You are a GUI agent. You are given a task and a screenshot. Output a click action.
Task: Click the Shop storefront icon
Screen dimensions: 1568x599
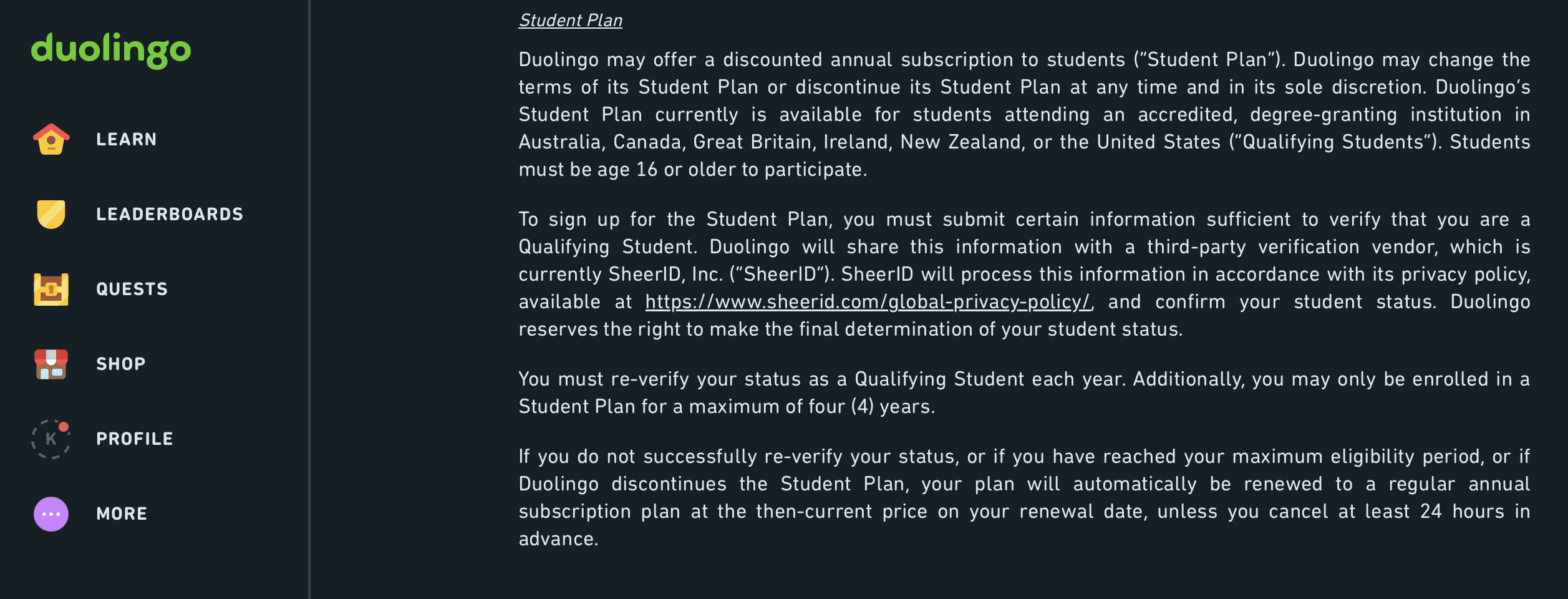coord(51,364)
